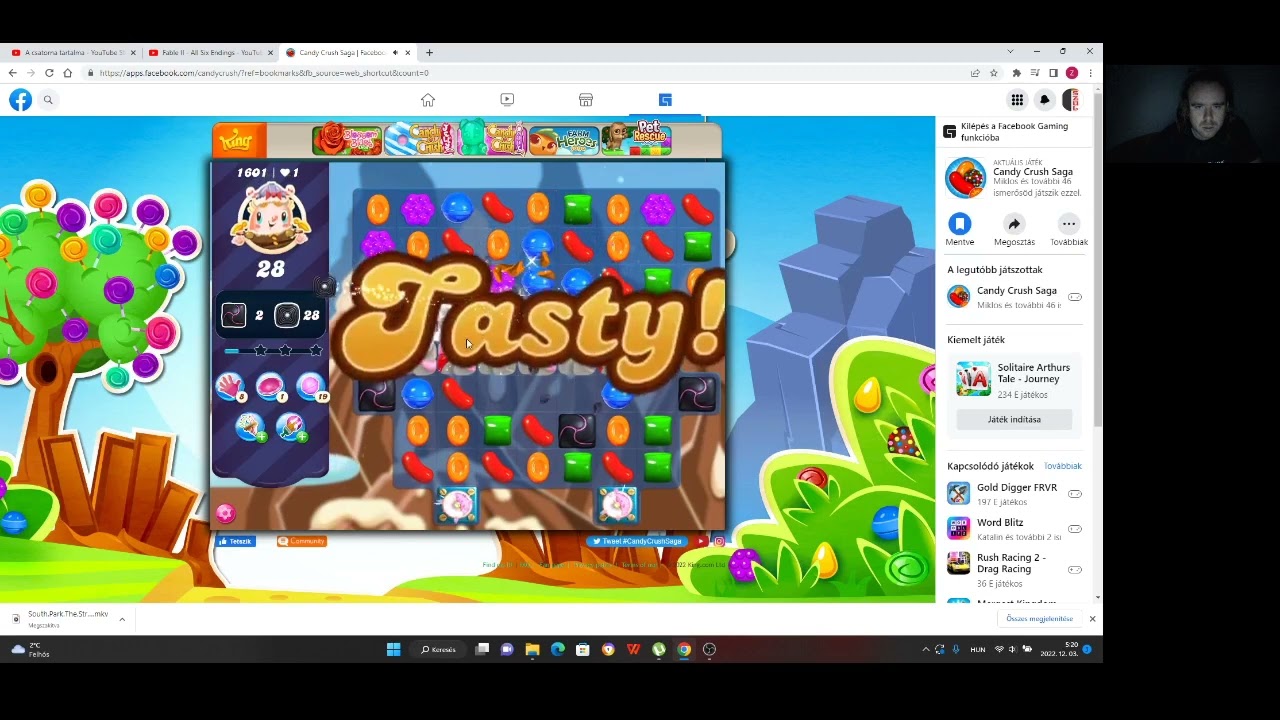Click taskbar Keresés search box
This screenshot has width=1280, height=720.
pyautogui.click(x=438, y=649)
